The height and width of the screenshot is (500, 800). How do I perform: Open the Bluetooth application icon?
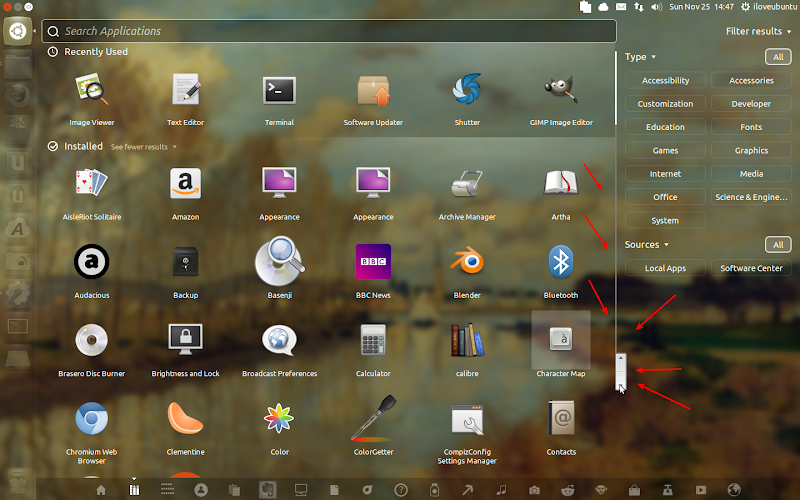tap(560, 263)
